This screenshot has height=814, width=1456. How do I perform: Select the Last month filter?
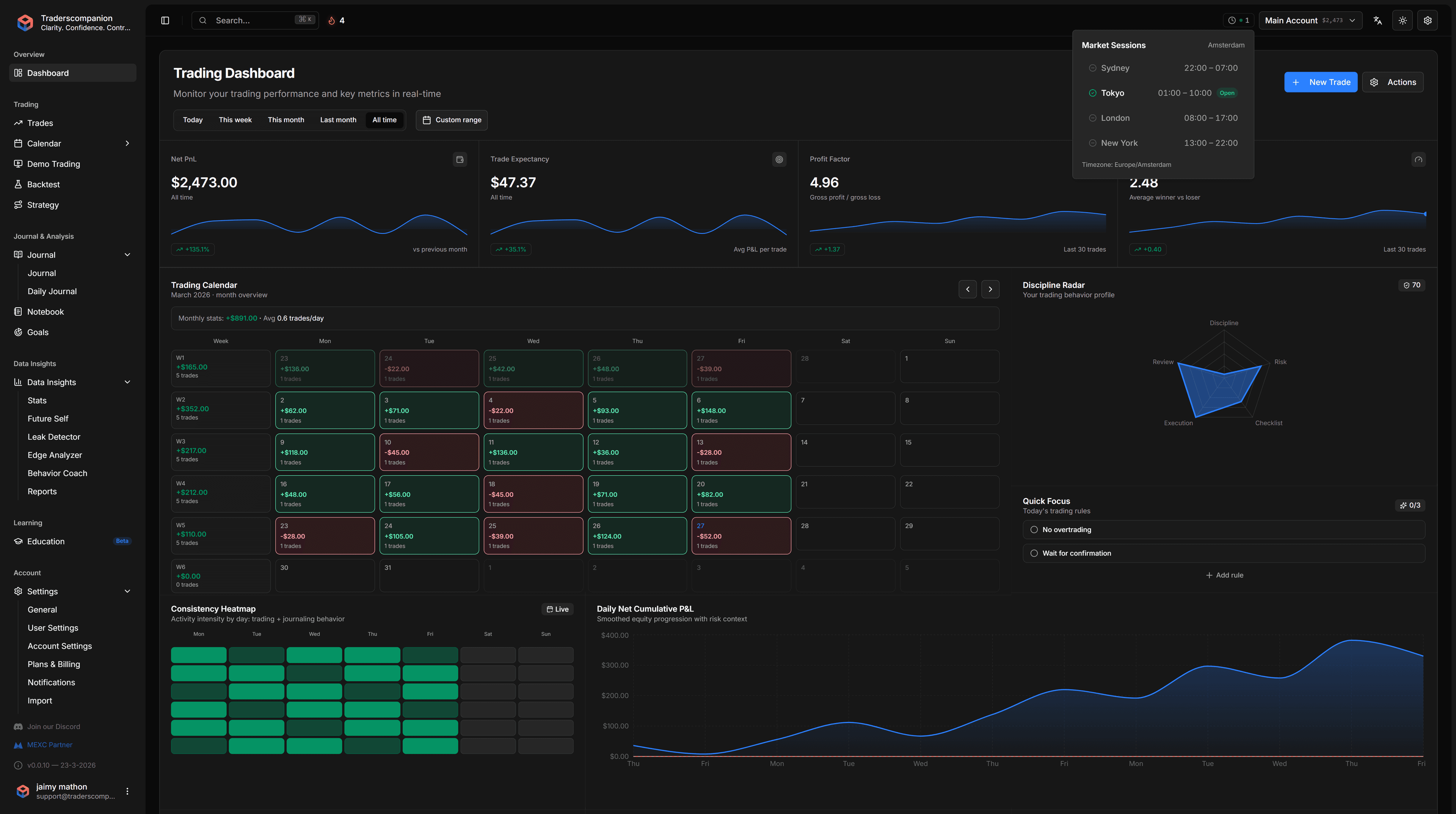338,120
